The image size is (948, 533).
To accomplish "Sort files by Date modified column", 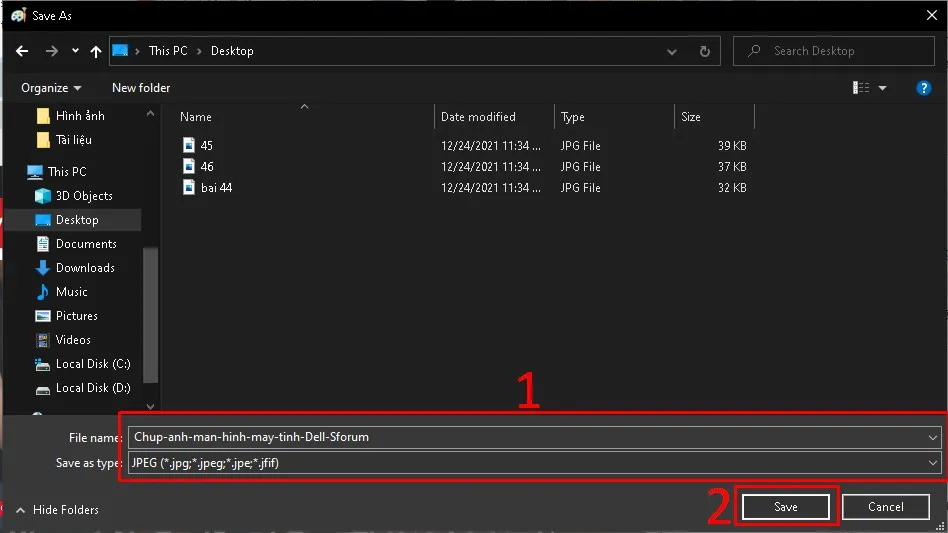I will pos(479,117).
